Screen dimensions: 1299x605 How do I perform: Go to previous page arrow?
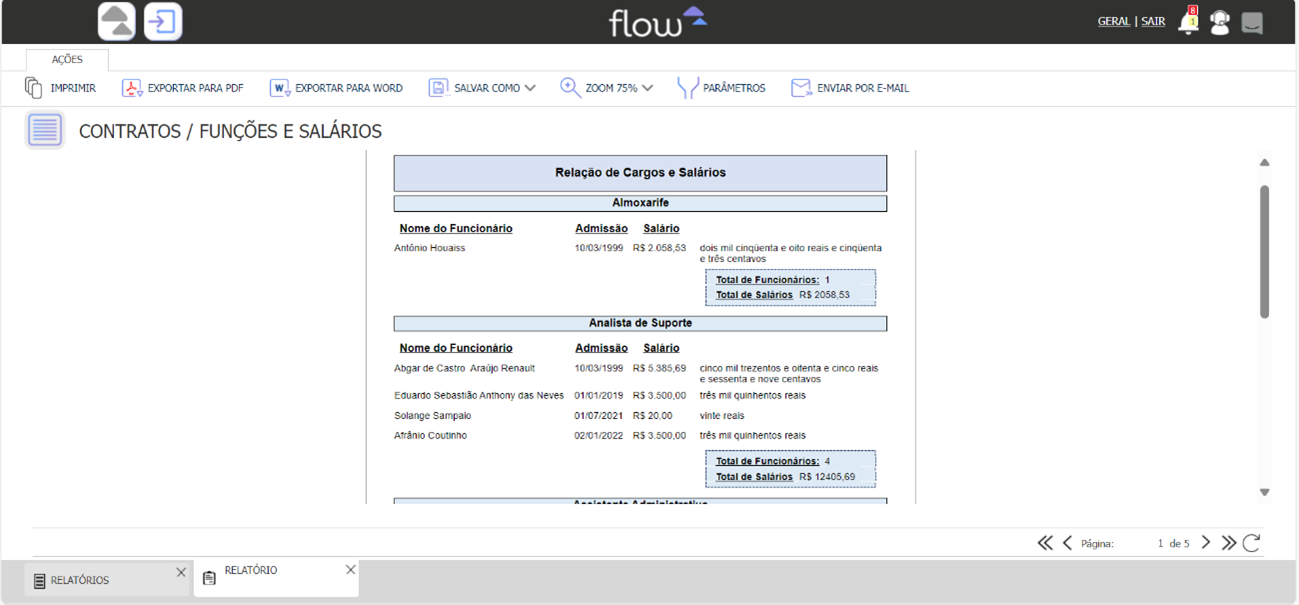point(1067,543)
